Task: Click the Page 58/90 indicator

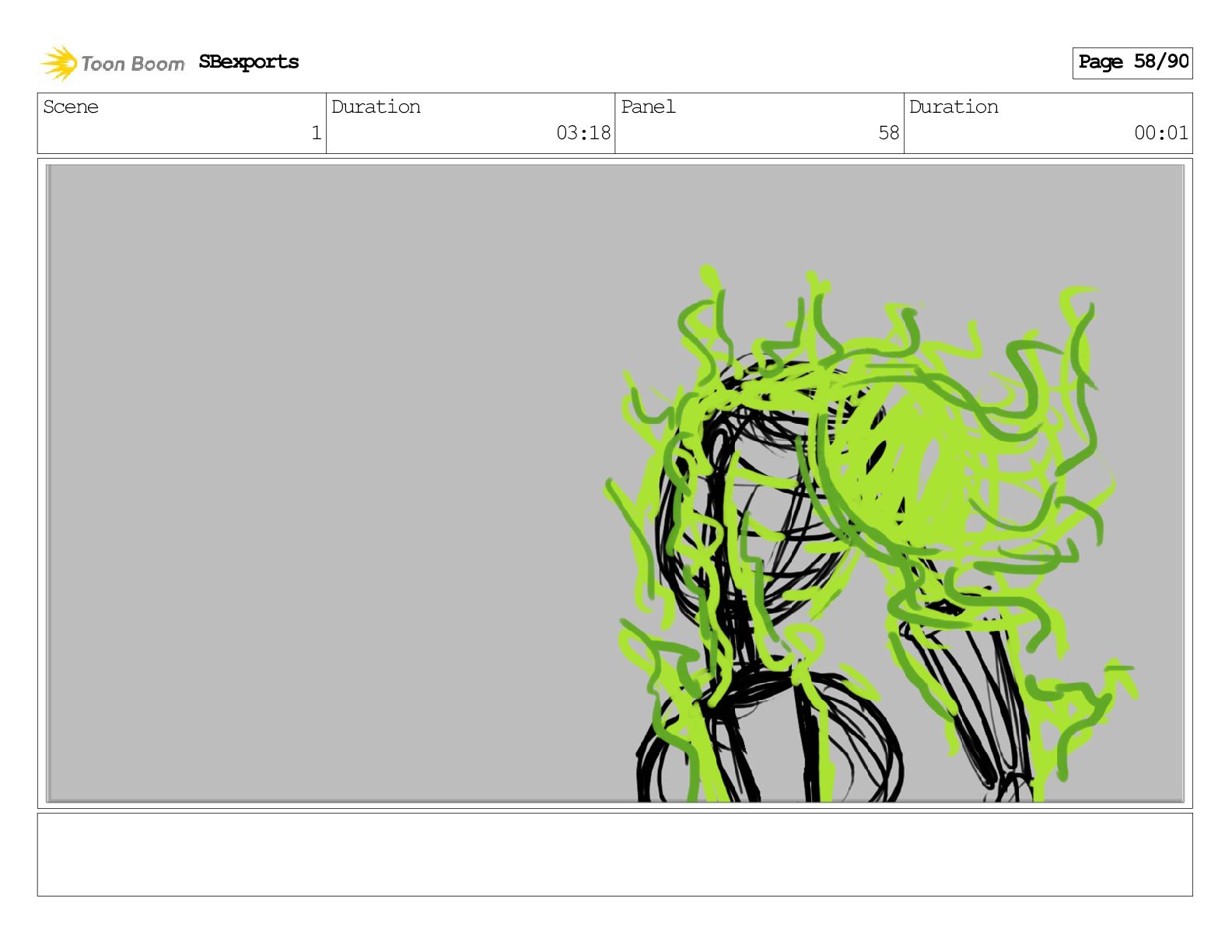Action: [x=1132, y=62]
